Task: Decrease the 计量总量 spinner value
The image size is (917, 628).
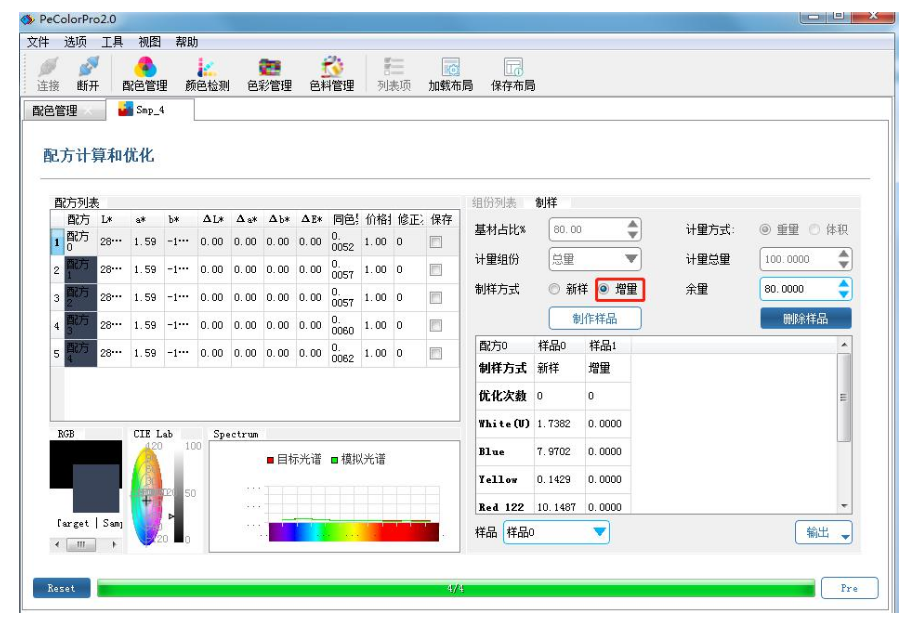Action: [x=843, y=265]
